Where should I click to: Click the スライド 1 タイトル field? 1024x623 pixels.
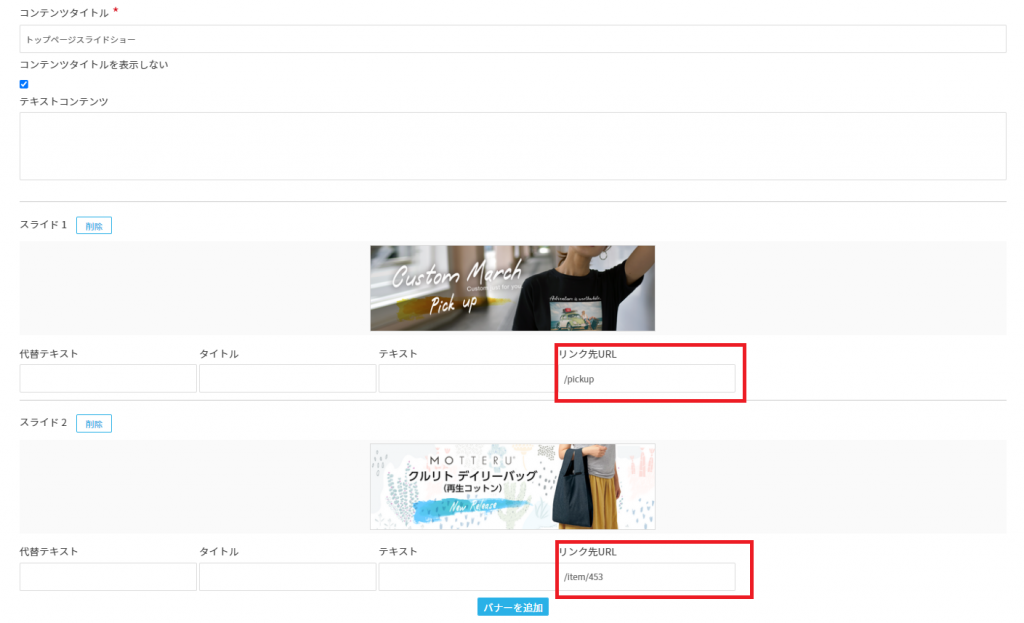287,379
